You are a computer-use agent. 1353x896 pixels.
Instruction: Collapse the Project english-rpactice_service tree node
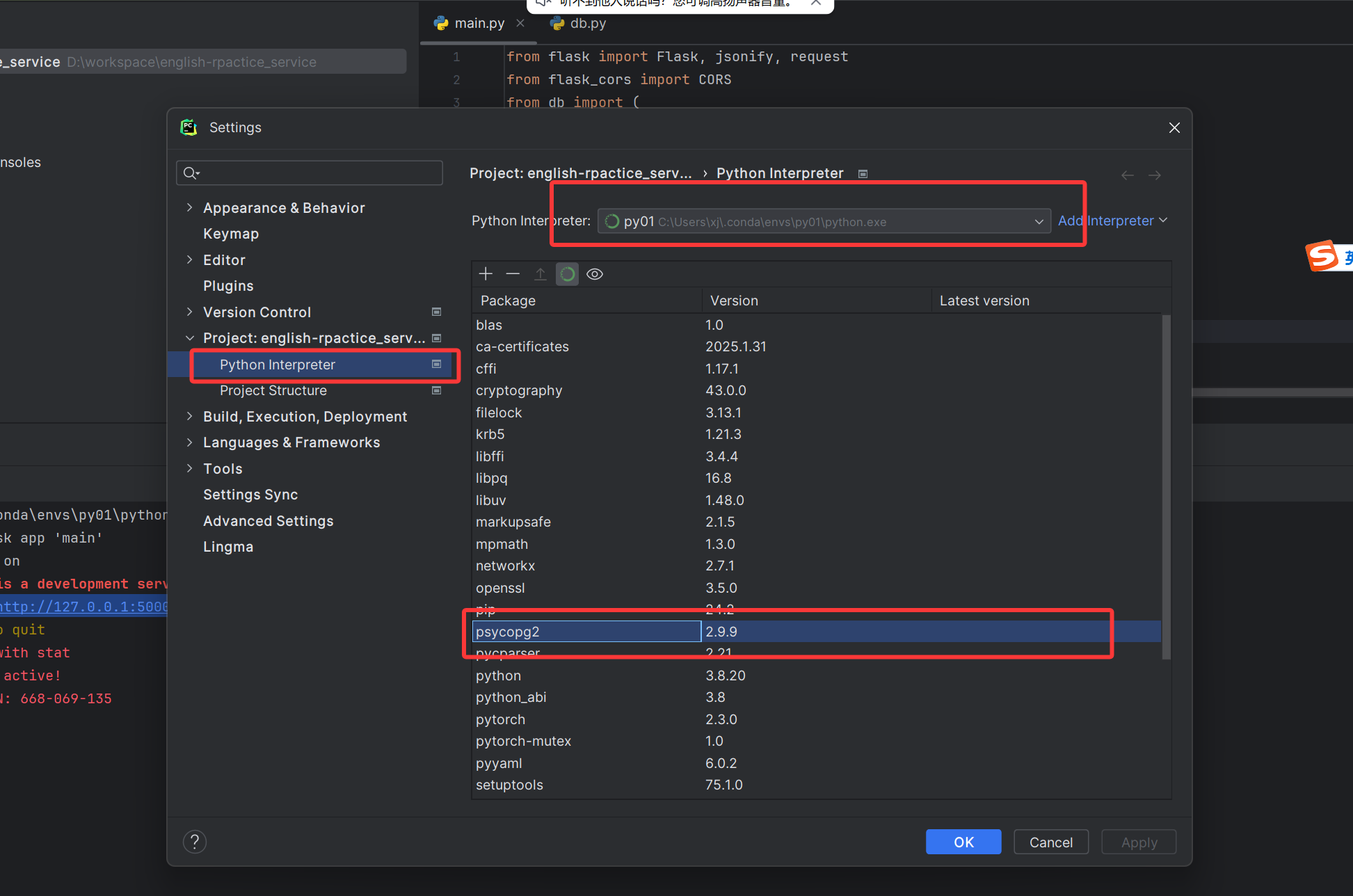pos(189,338)
